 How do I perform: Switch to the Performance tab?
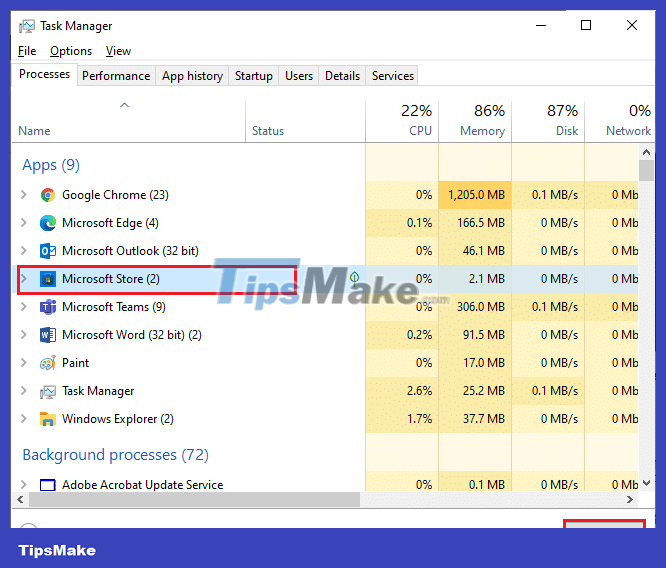116,76
